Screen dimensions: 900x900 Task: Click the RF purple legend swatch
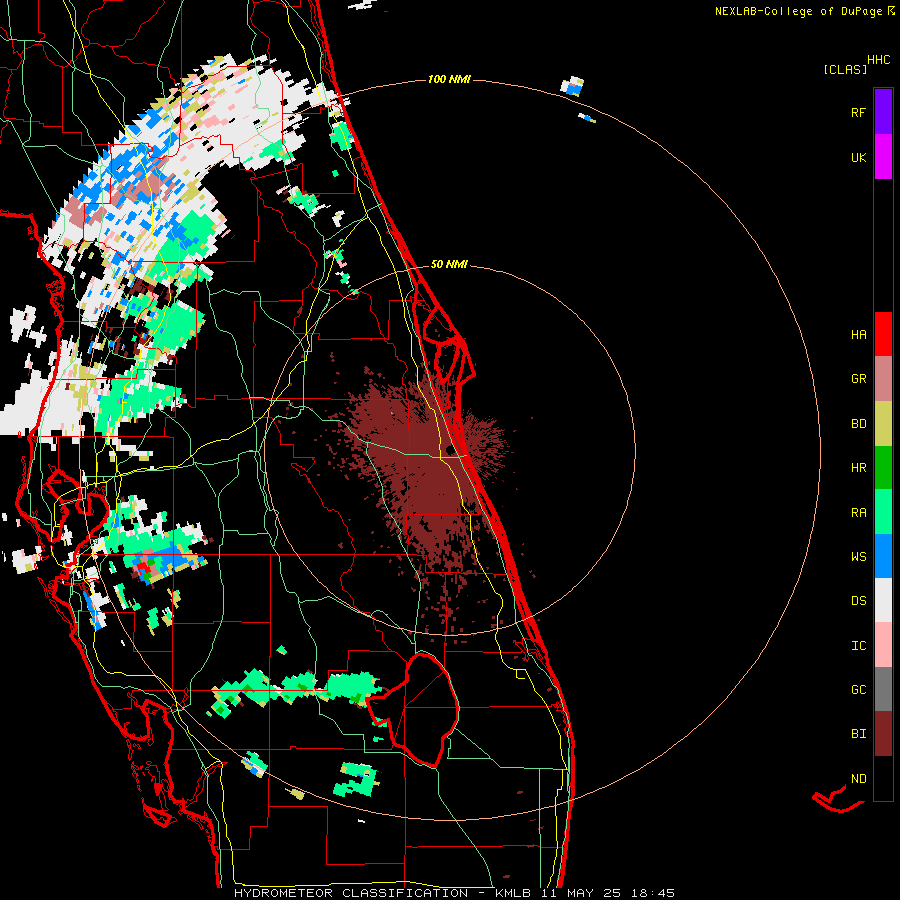pos(883,112)
